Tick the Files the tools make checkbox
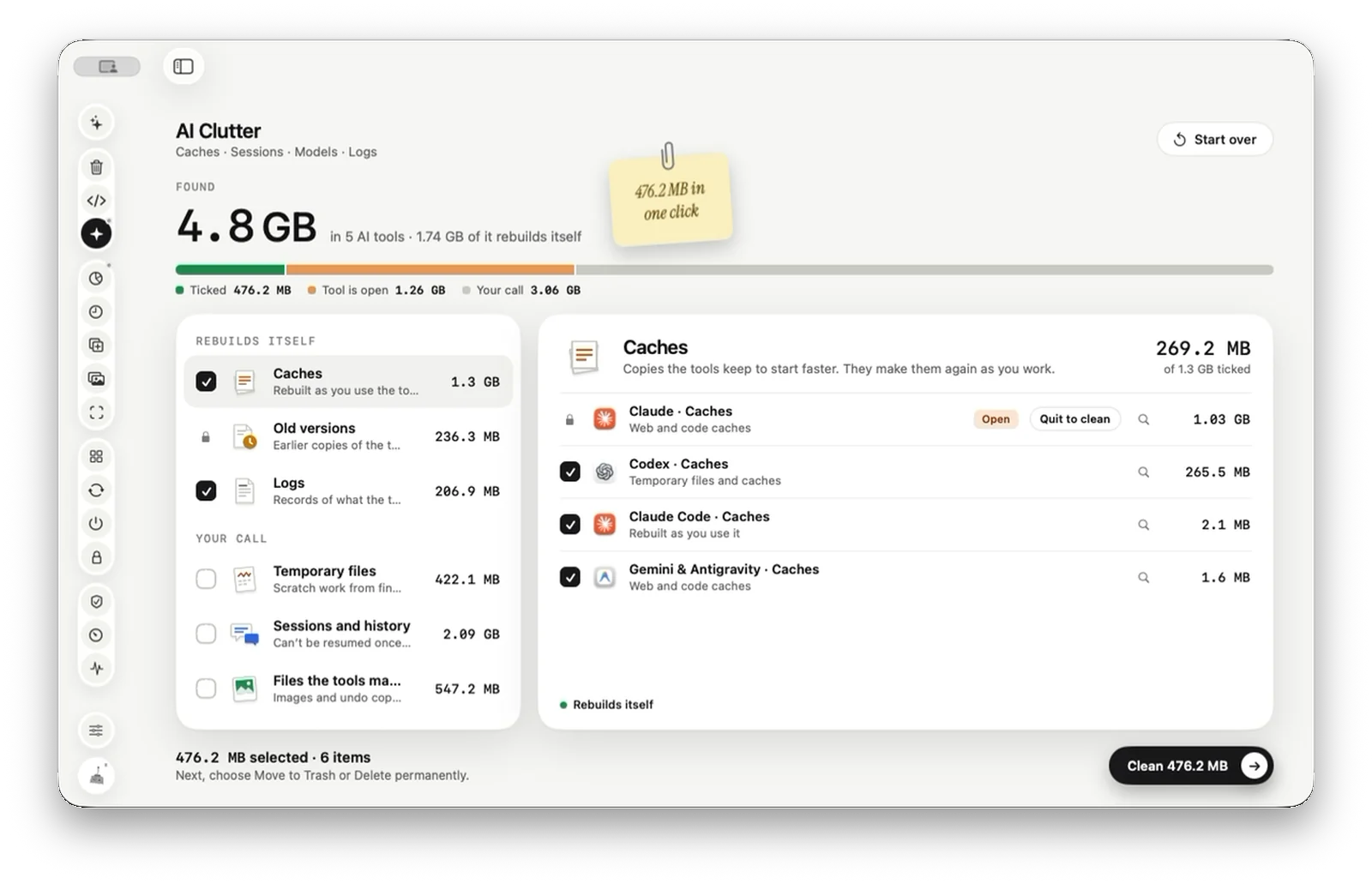 [206, 689]
